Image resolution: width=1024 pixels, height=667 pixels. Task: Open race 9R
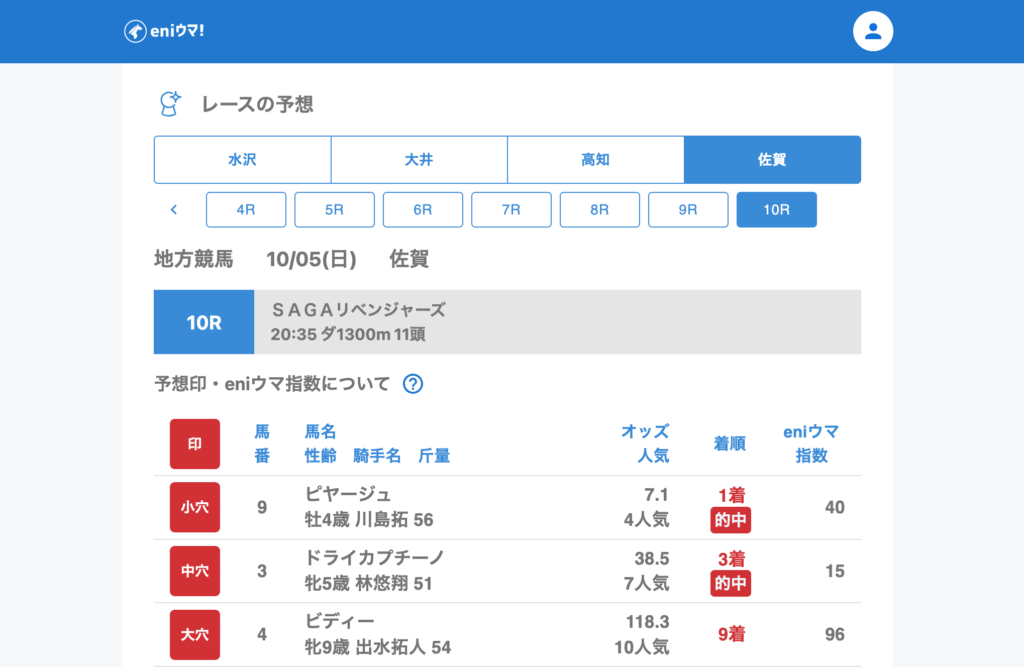click(x=688, y=210)
